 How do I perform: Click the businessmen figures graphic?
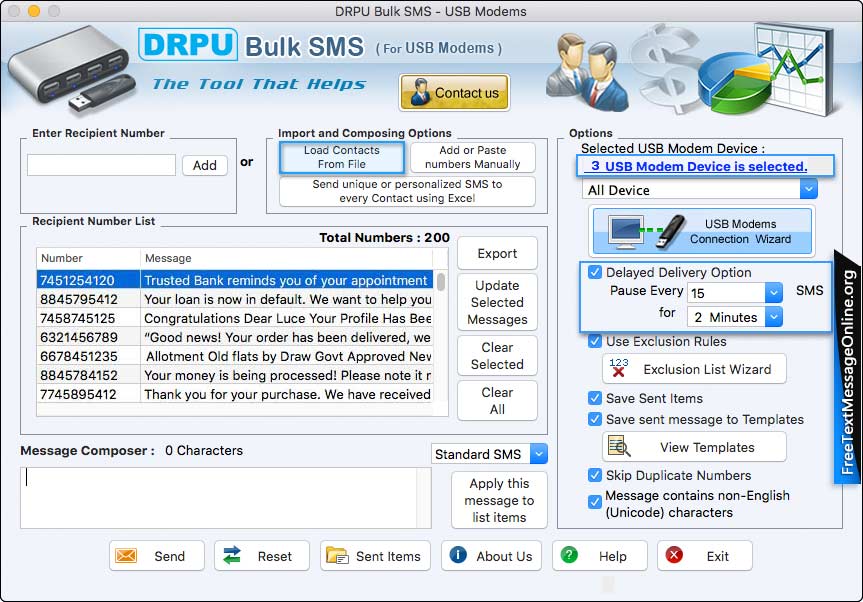click(x=587, y=73)
